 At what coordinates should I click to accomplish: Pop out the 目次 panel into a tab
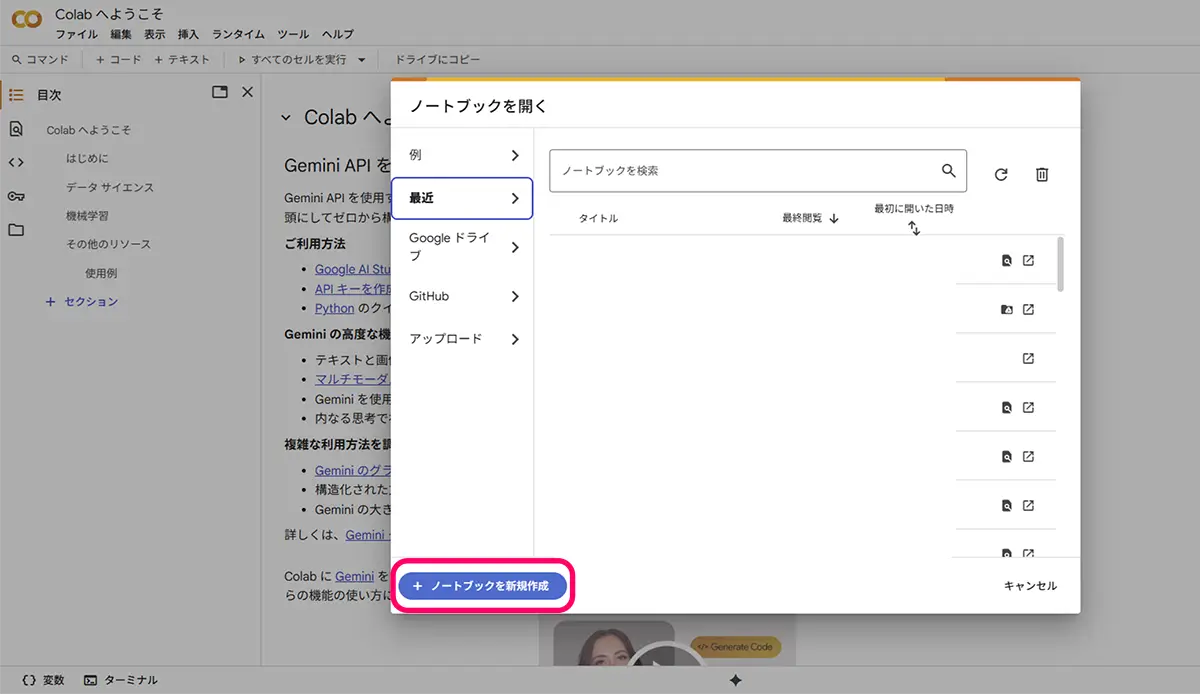(x=220, y=92)
